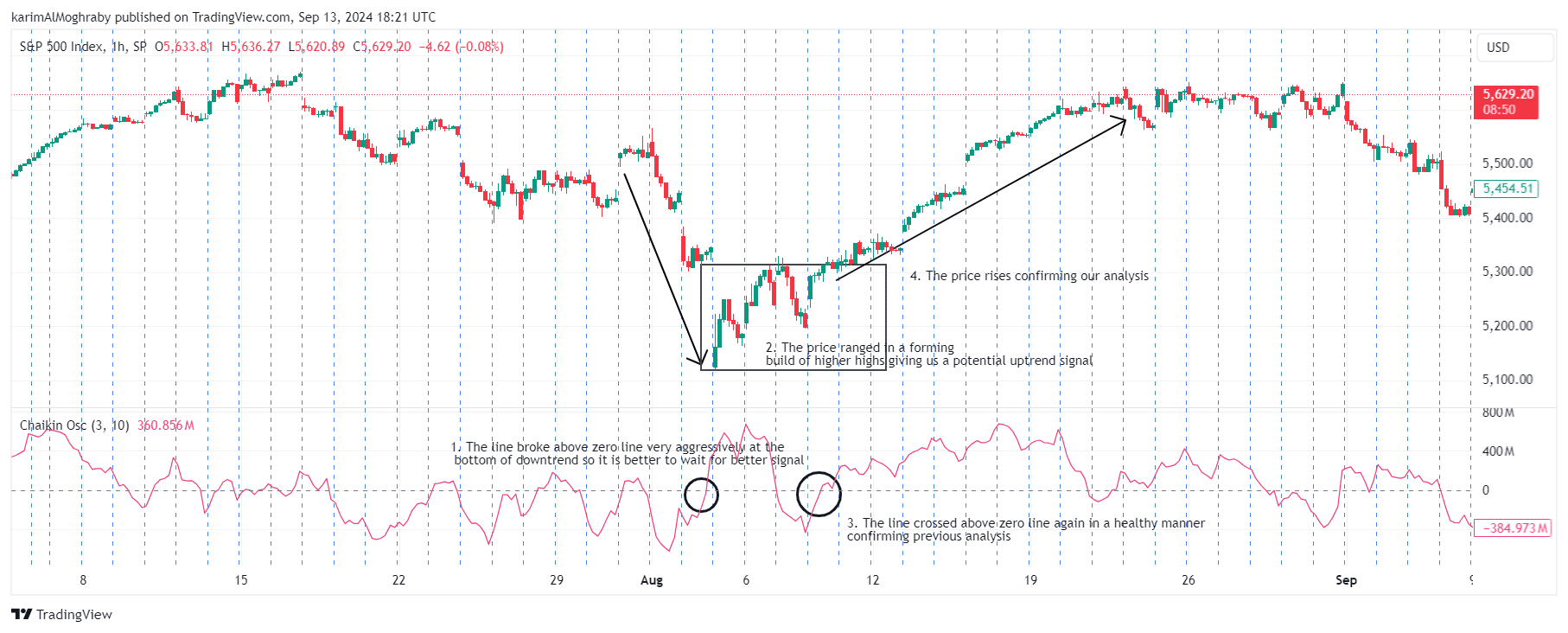This screenshot has width=1568, height=633.
Task: Click the high price value H5,636.27
Action: point(251,47)
